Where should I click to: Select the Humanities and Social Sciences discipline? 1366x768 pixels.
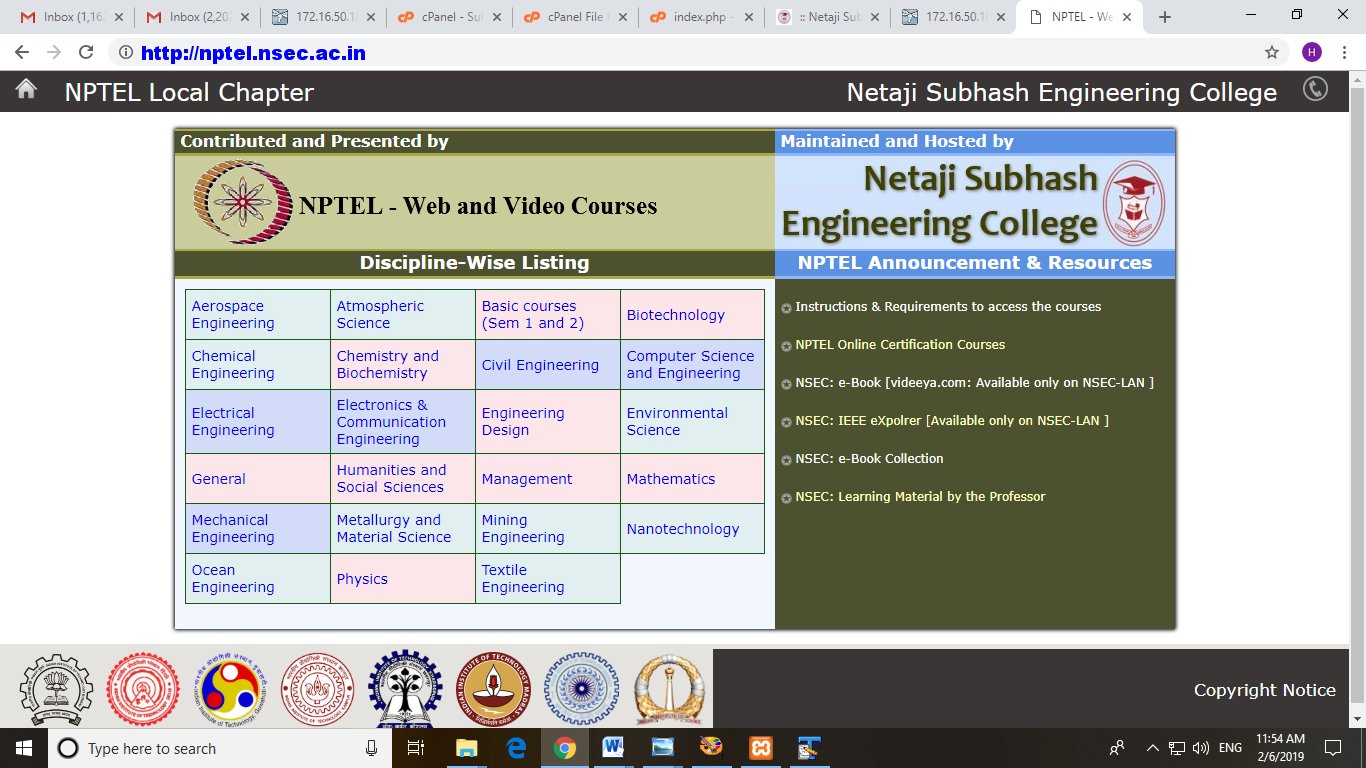(390, 479)
